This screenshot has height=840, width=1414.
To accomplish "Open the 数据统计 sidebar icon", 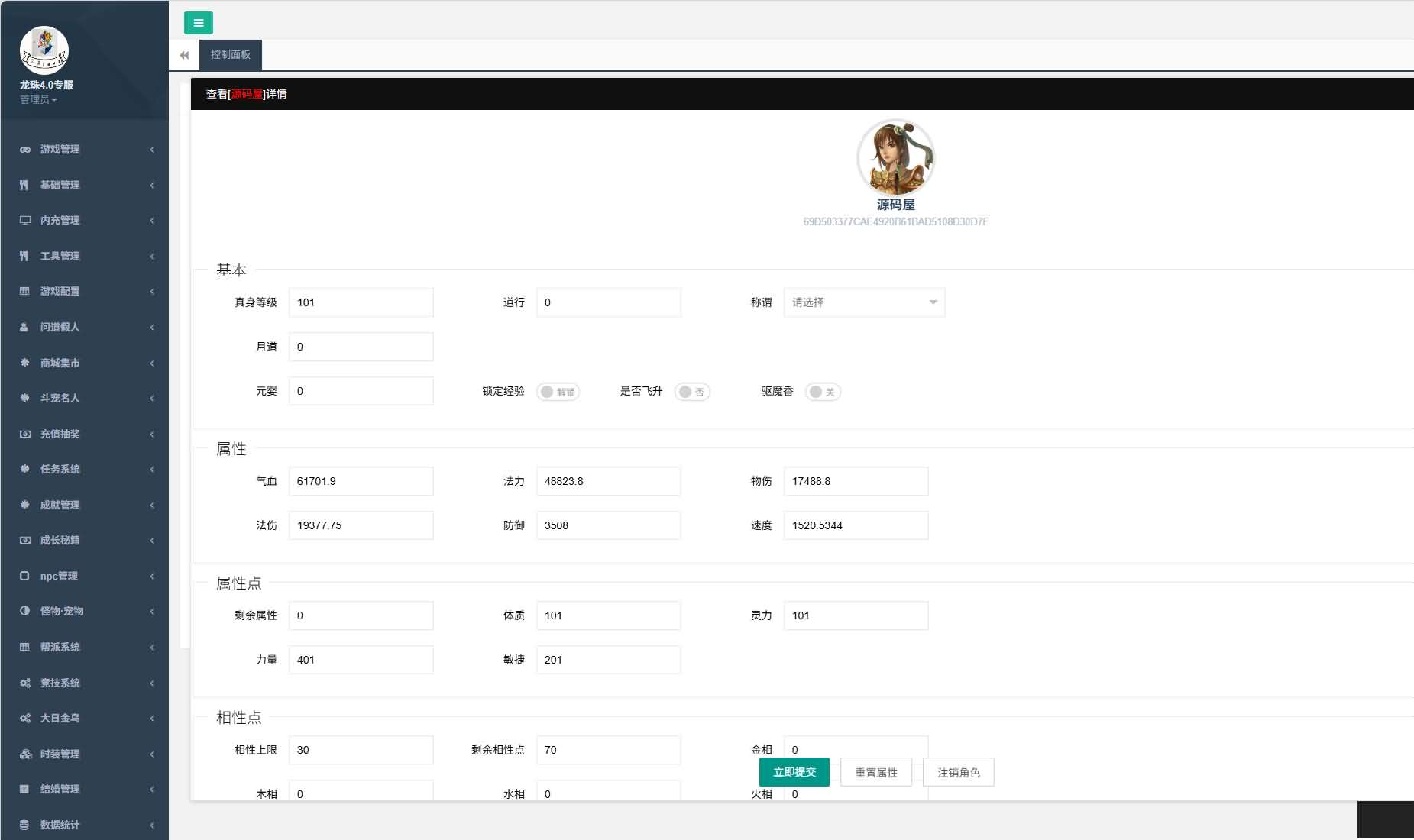I will [x=24, y=825].
